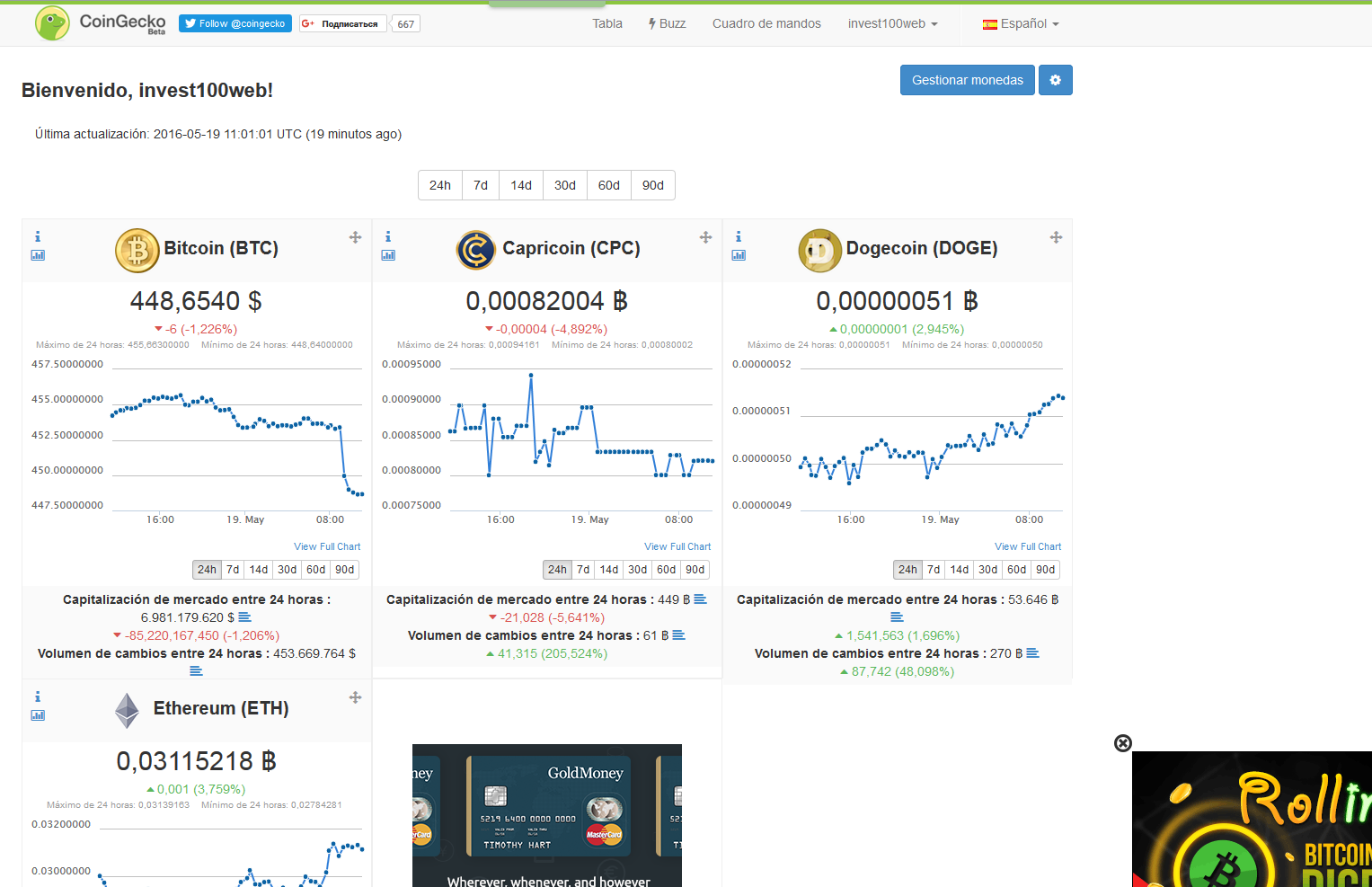
Task: Click the Ethereum info icon
Action: click(38, 696)
